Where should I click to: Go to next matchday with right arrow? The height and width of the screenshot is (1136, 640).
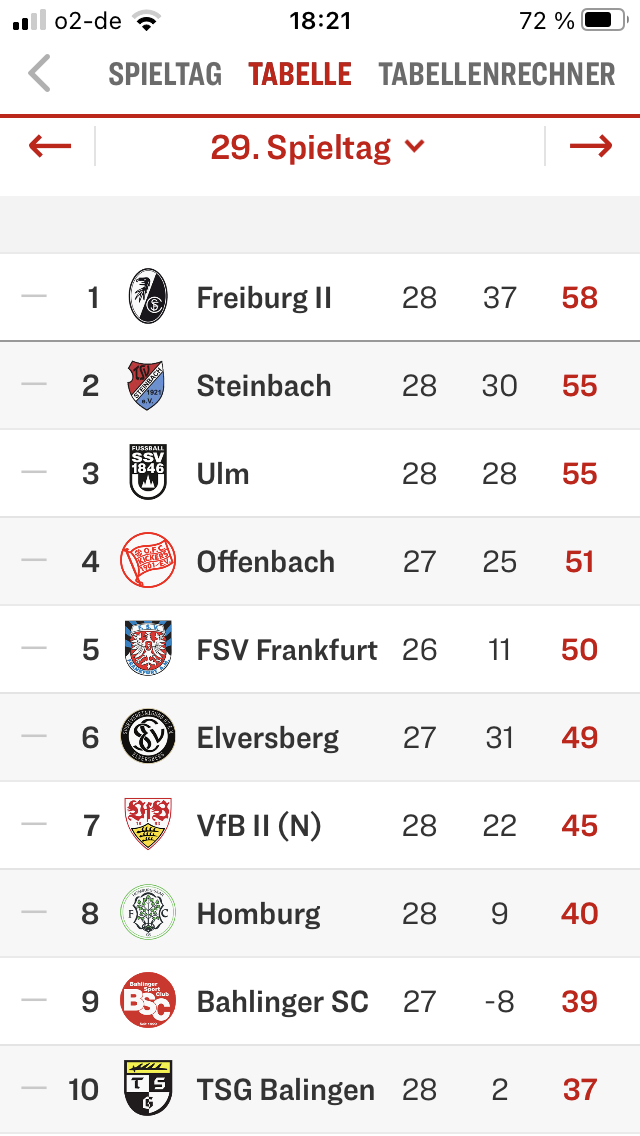tap(591, 147)
